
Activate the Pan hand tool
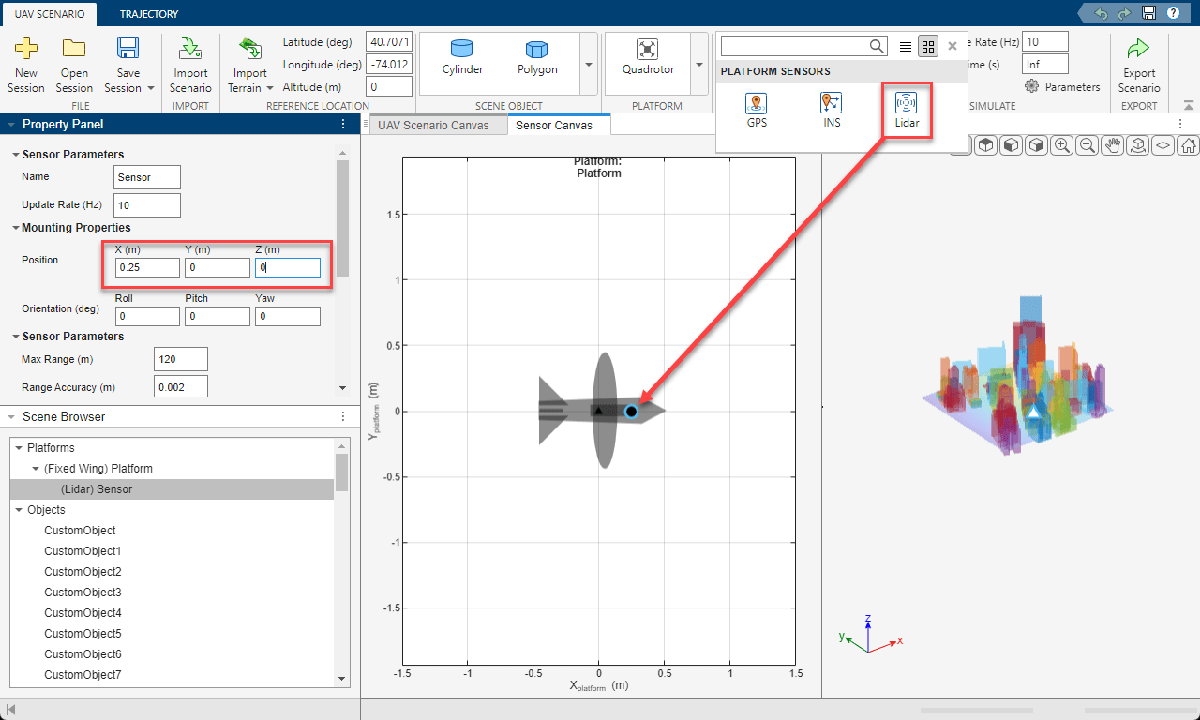coord(1113,145)
